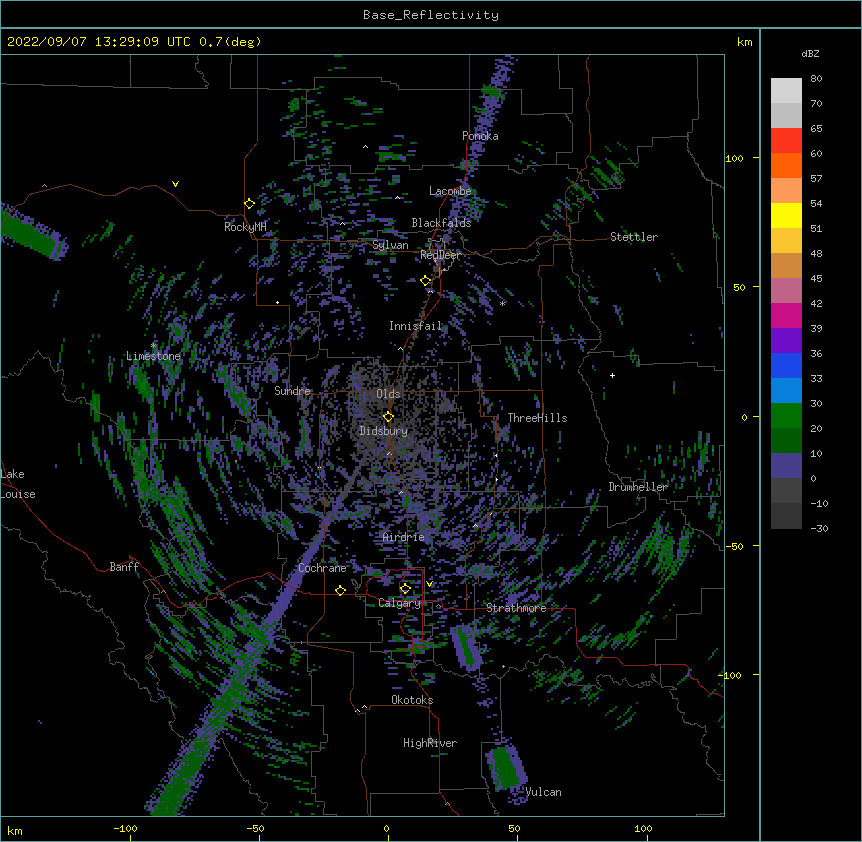Click the yellow diamond marker below Cochrane

(340, 591)
